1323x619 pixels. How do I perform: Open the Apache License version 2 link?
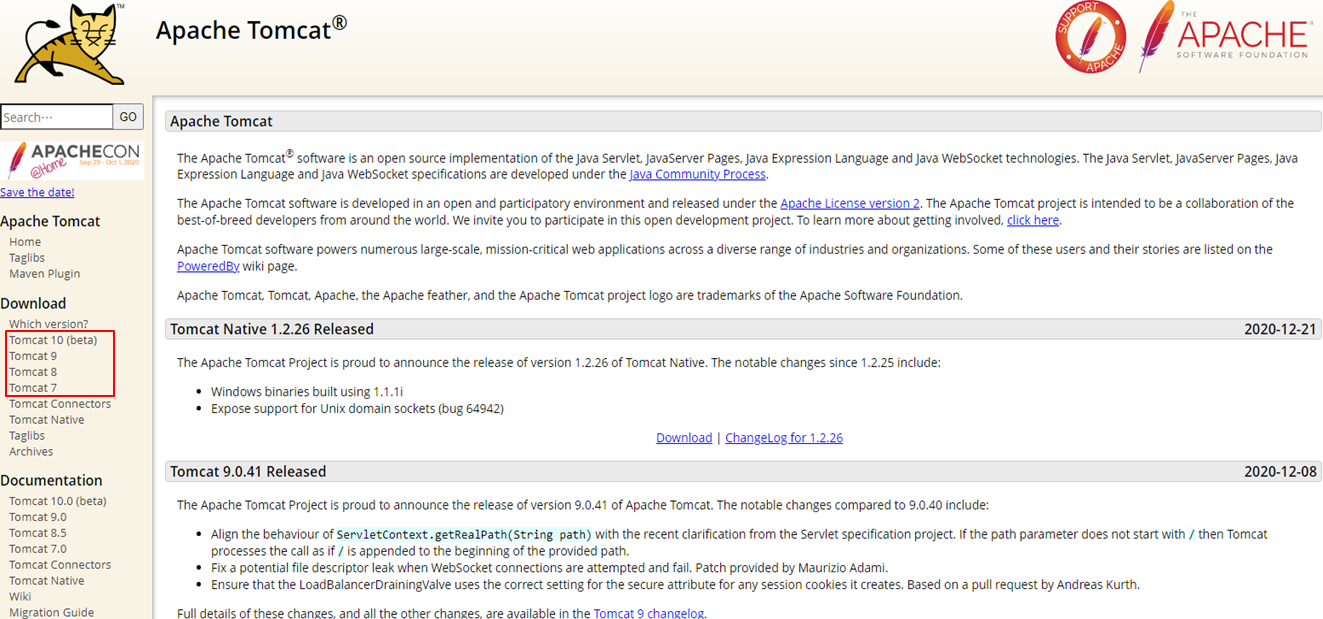(849, 203)
